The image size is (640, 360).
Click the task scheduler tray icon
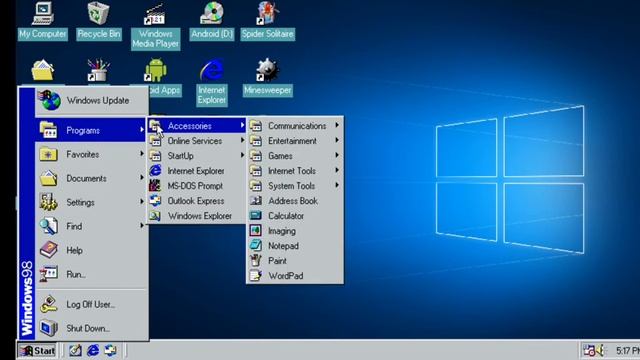589,350
